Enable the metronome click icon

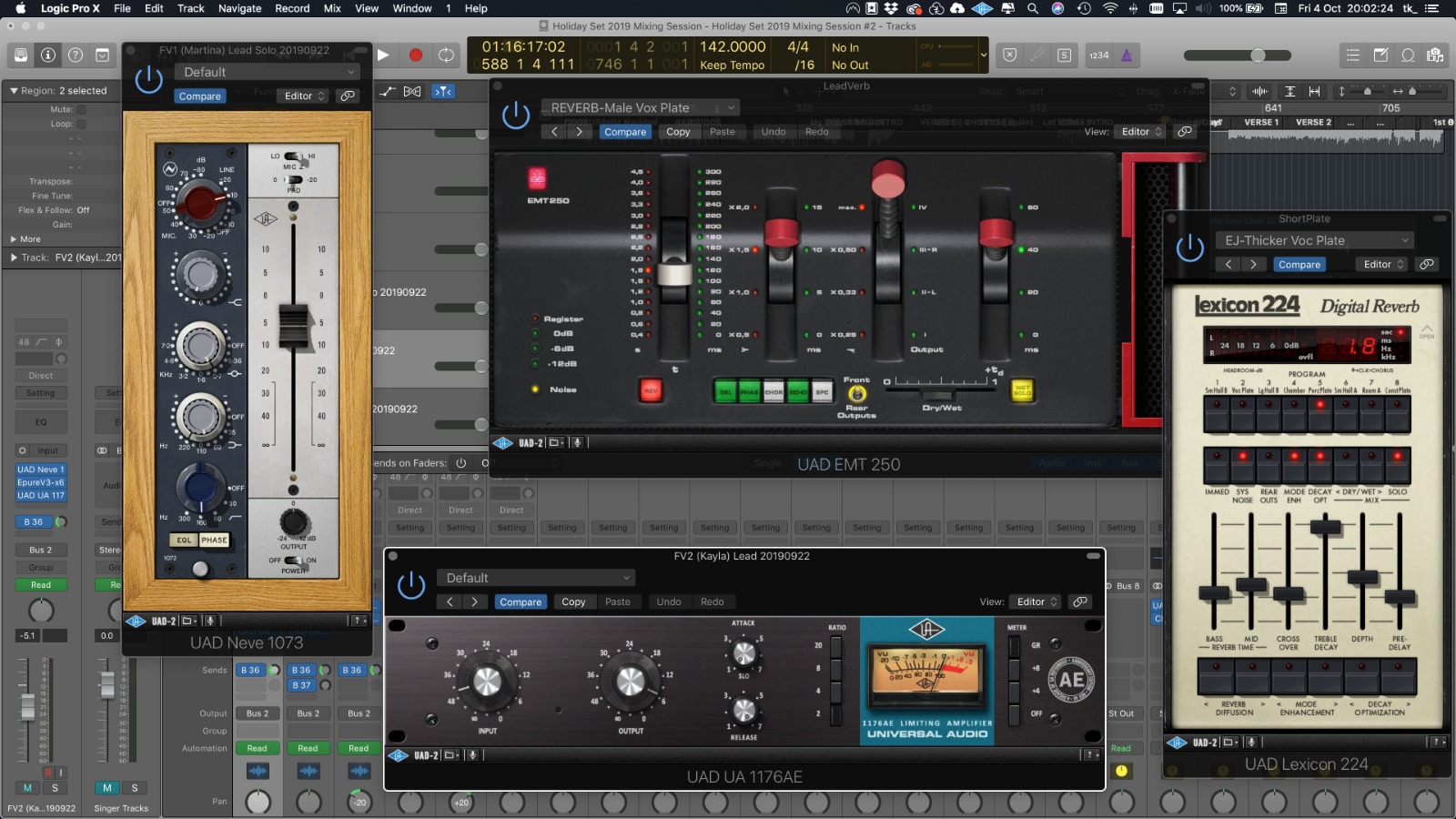coord(1127,56)
